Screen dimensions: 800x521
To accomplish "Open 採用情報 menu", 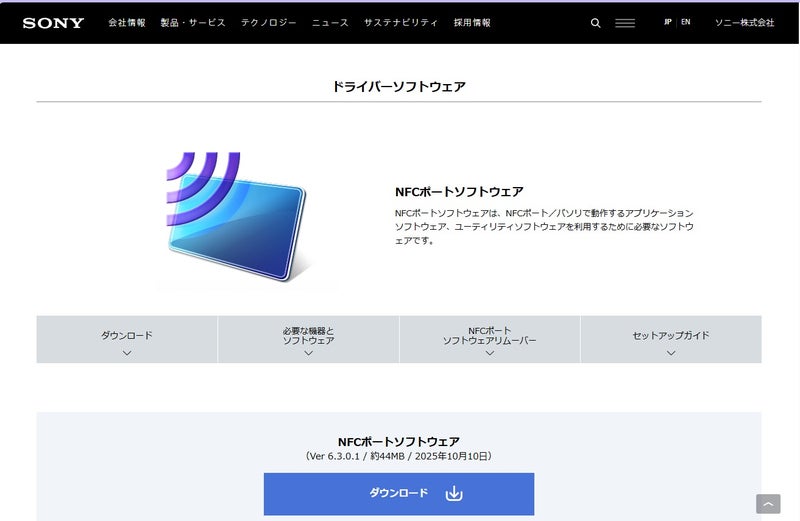I will [x=472, y=23].
